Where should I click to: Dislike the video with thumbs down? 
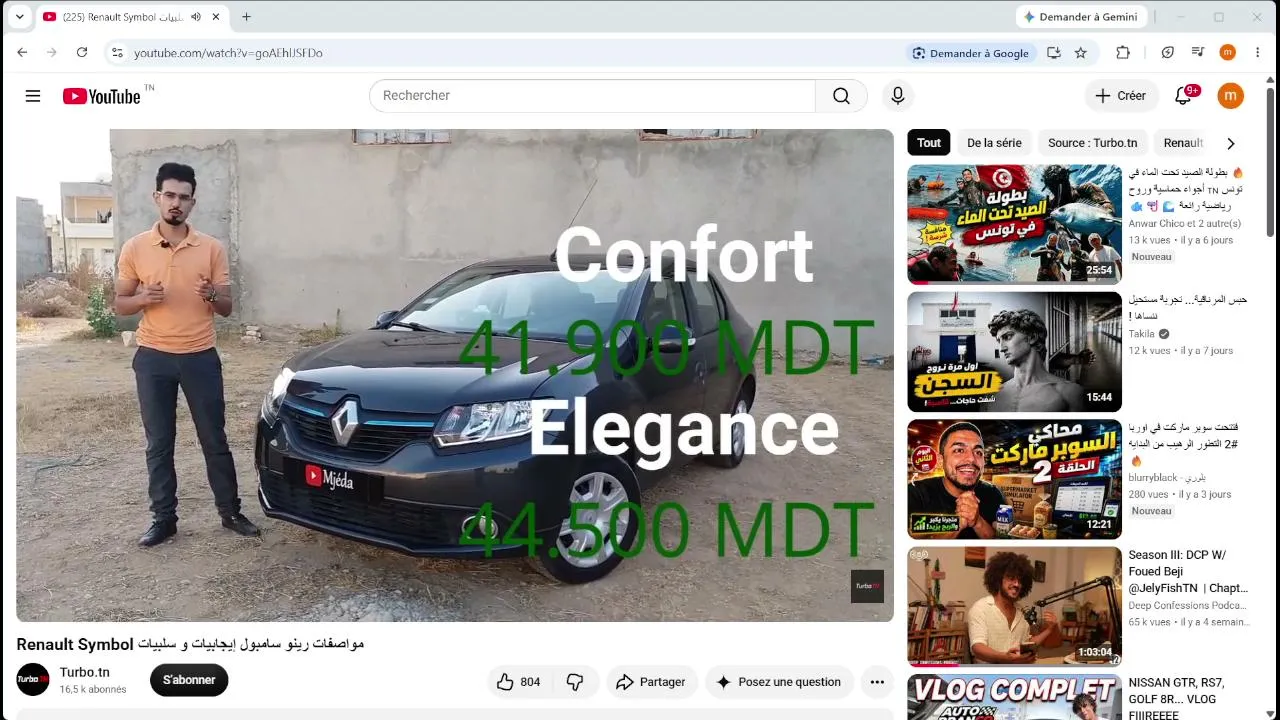click(575, 682)
